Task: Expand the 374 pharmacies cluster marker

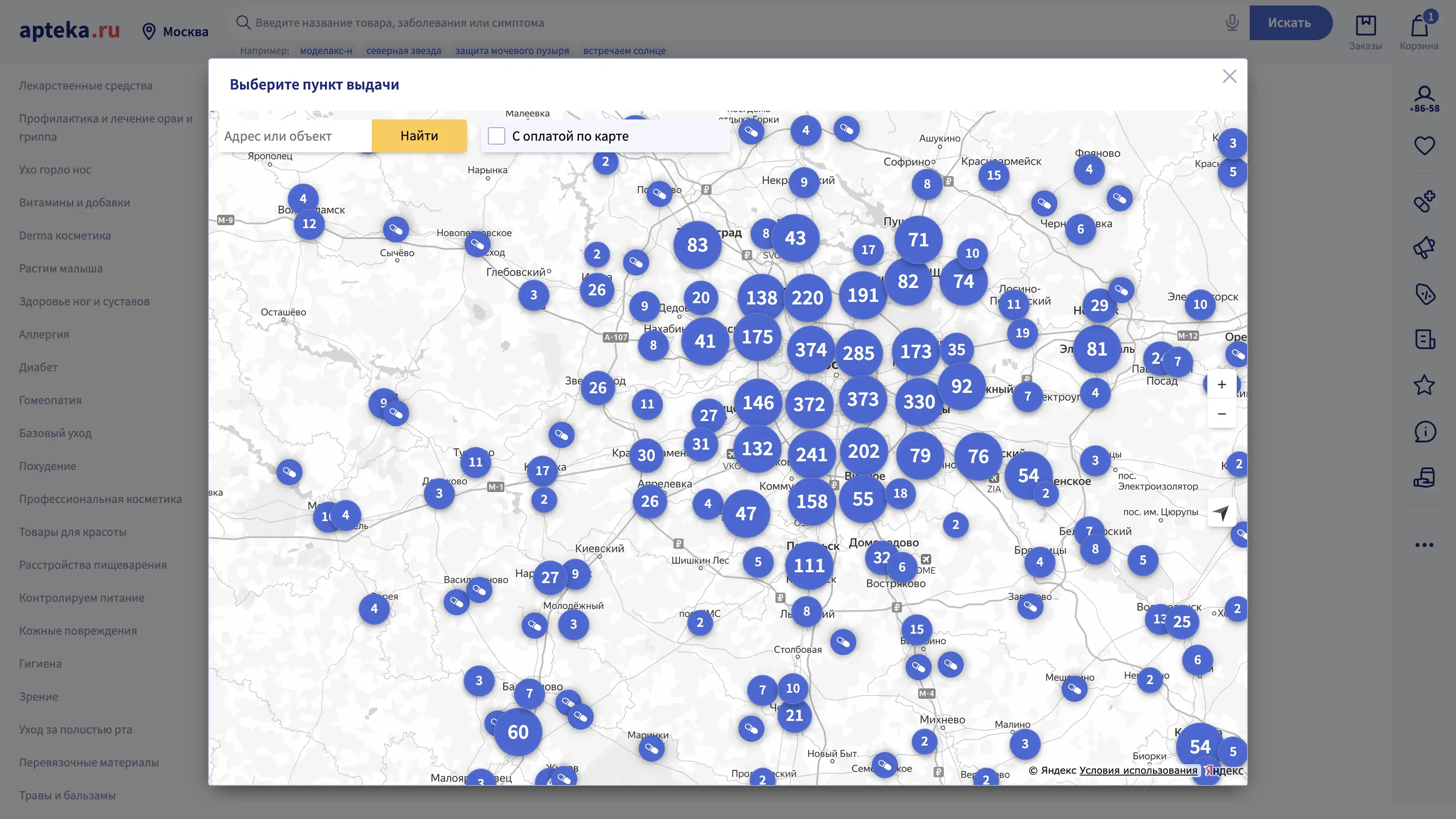Action: [x=811, y=350]
